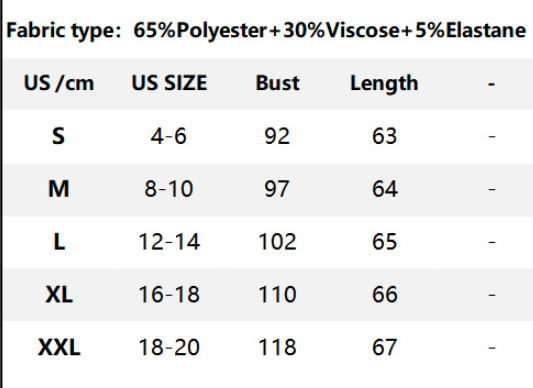The width and height of the screenshot is (533, 388).
Task: Click the Fabric type label
Action: click(64, 31)
